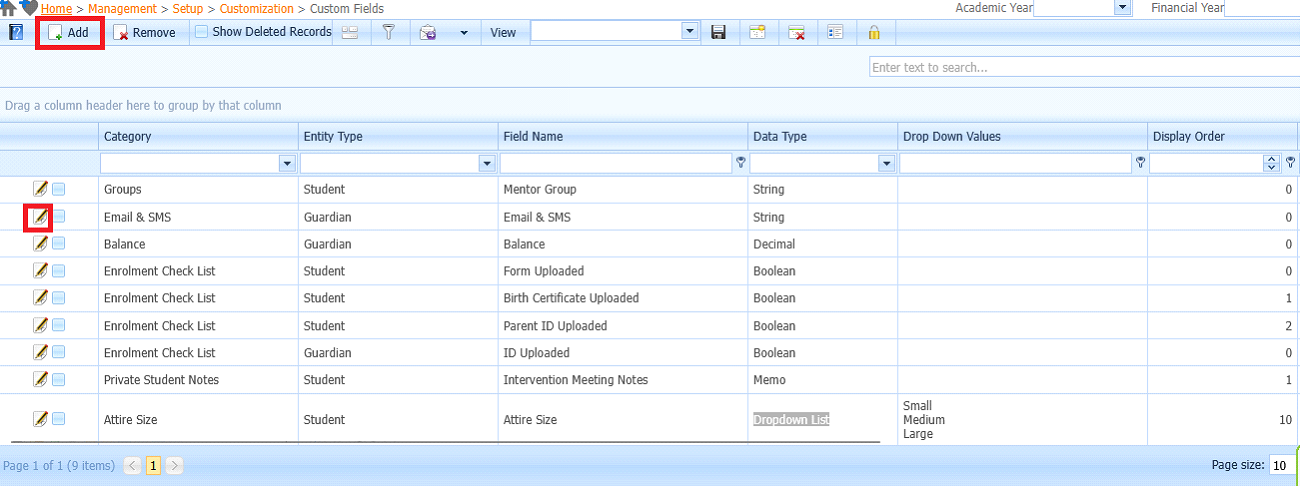
Task: Click the group panel icon beside Show Deleted Records
Action: [x=350, y=32]
